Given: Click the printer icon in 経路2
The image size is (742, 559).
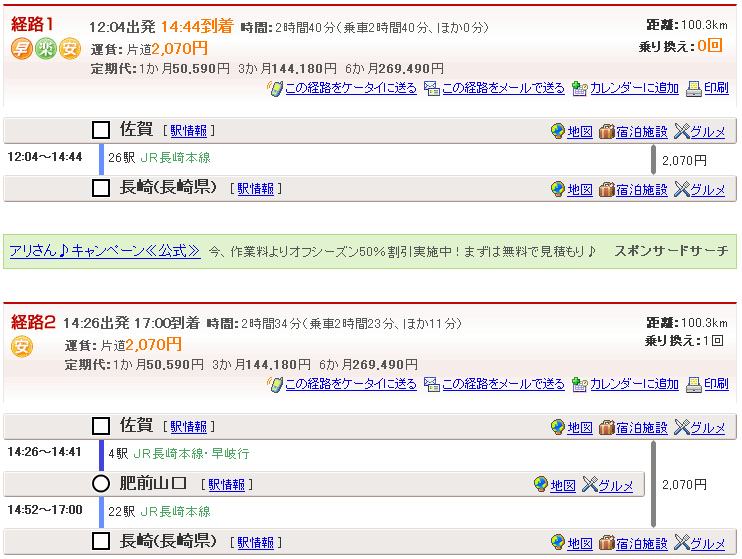Looking at the screenshot, I should pos(694,384).
